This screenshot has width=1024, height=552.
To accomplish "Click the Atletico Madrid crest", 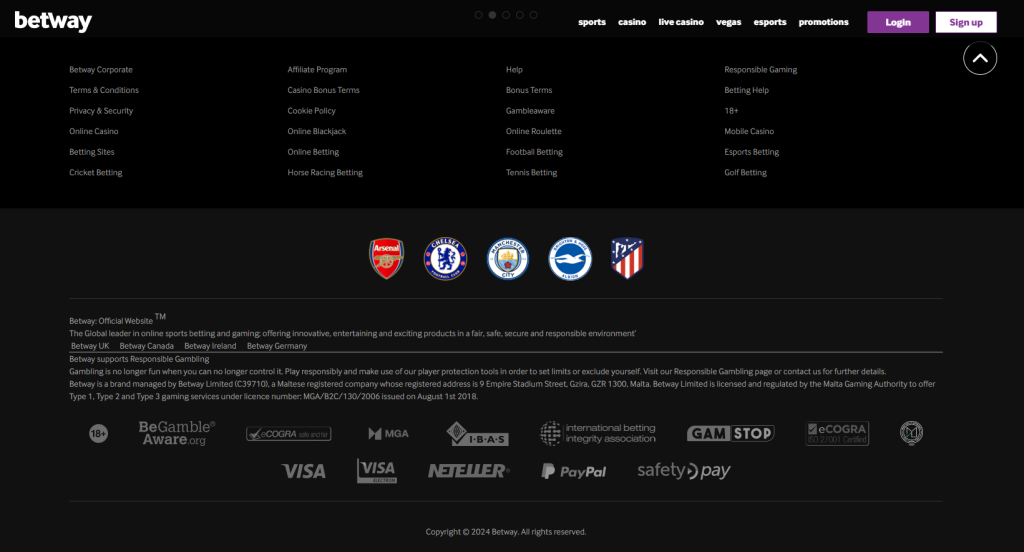I will point(627,259).
